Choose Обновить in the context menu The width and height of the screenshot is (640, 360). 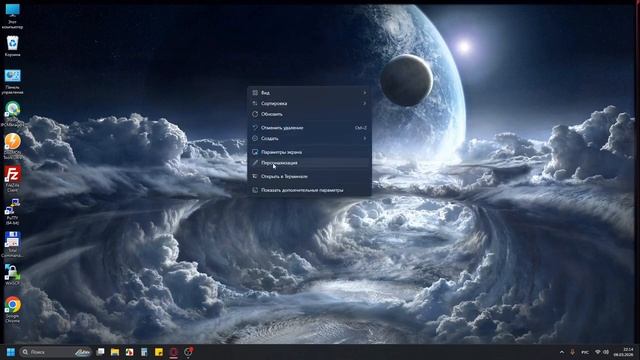coord(309,114)
